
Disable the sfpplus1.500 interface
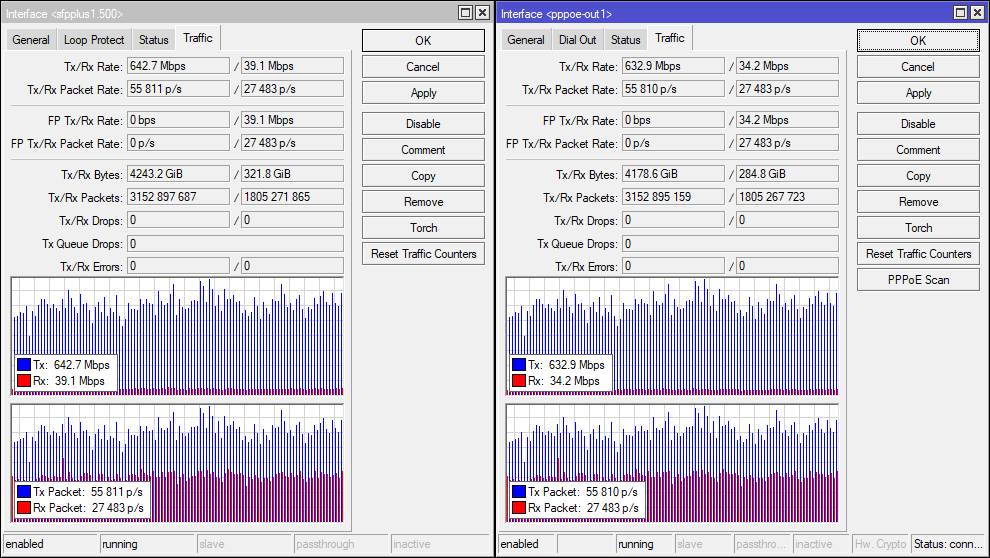(x=423, y=124)
